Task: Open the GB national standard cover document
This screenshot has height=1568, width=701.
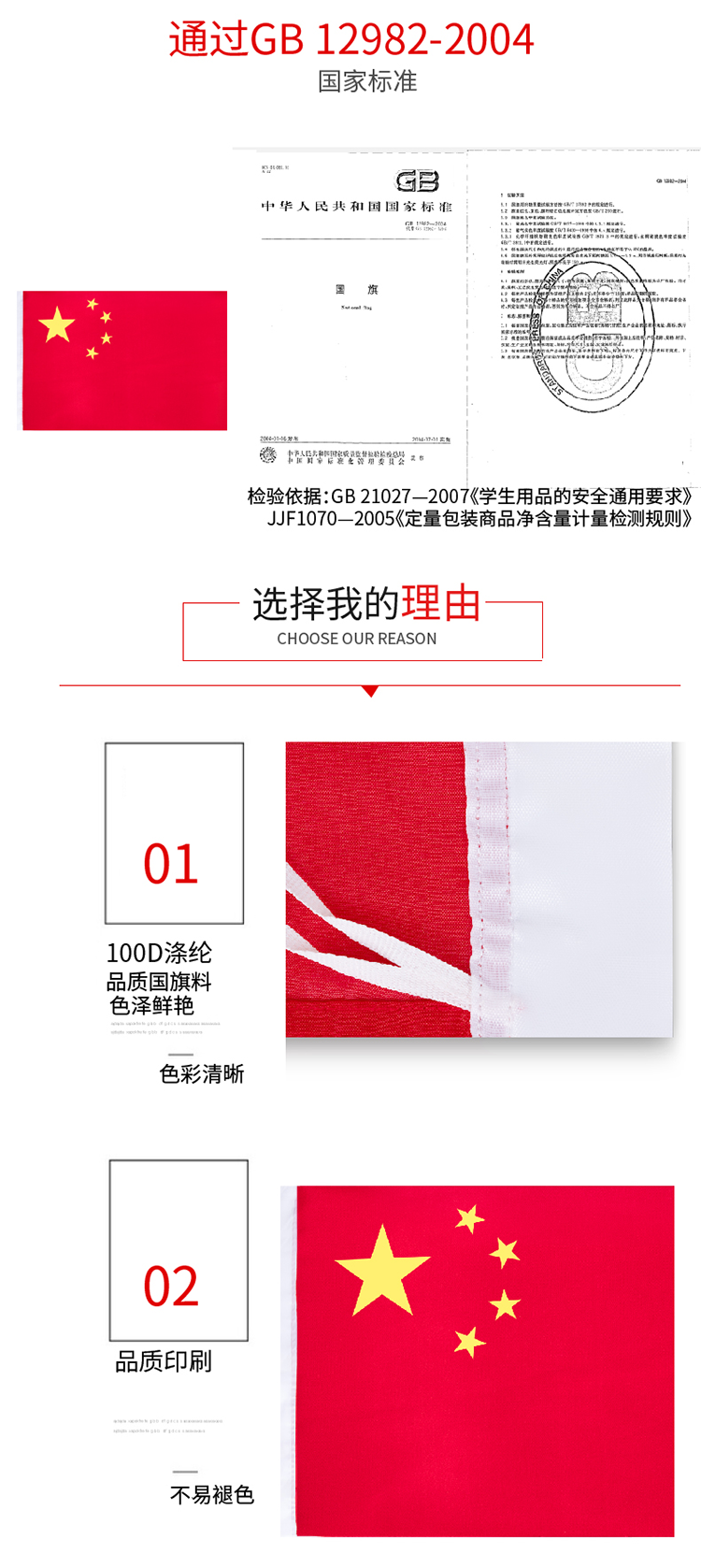Action: point(353,313)
